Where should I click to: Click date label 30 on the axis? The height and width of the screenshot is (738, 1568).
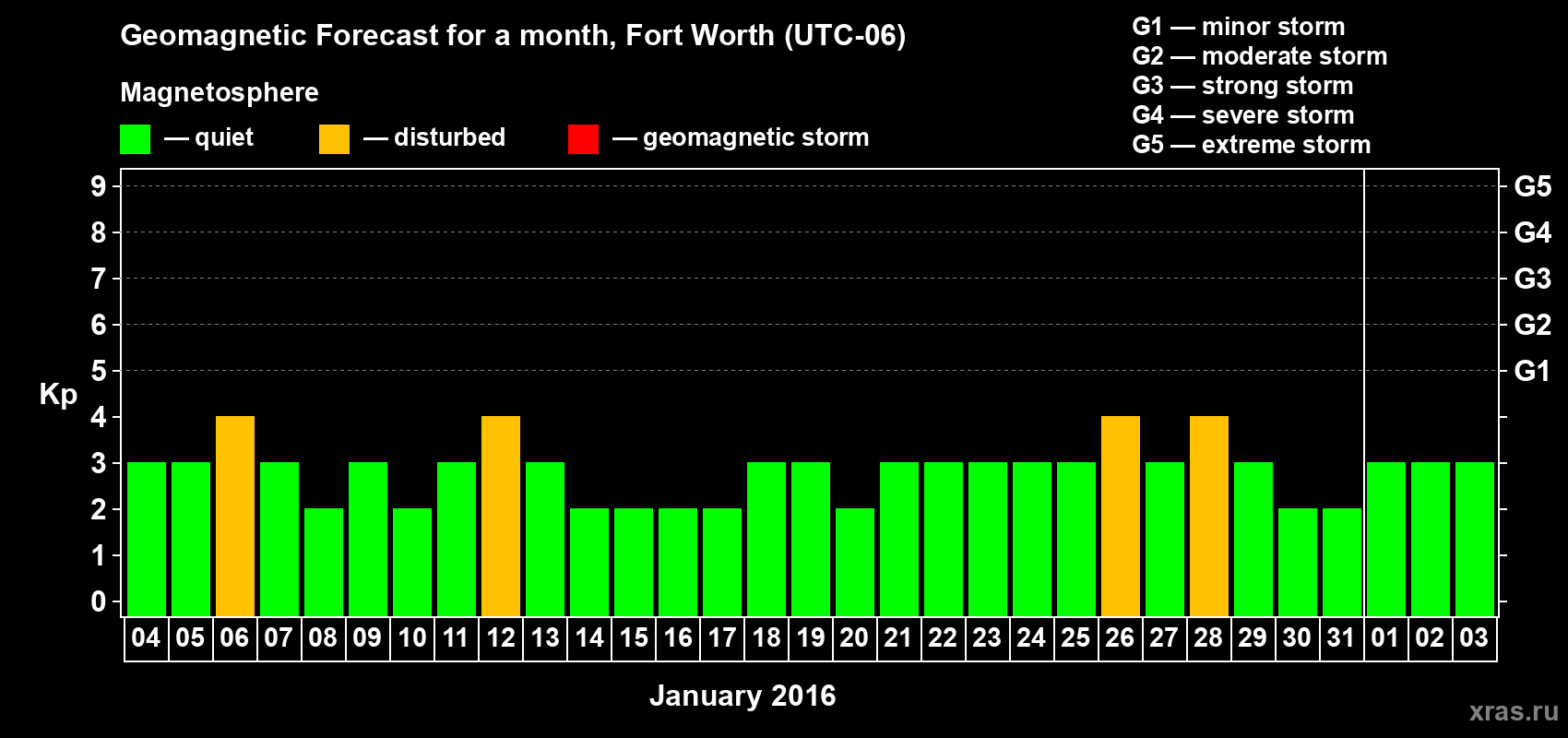(x=1297, y=638)
